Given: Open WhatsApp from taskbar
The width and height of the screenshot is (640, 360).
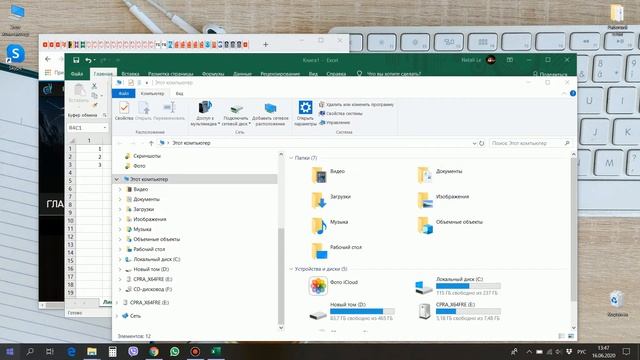Looking at the screenshot, I should 175,351.
